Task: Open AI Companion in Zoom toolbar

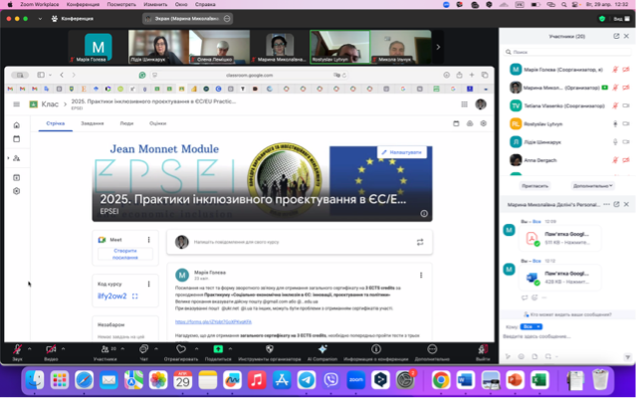Action: (322, 352)
